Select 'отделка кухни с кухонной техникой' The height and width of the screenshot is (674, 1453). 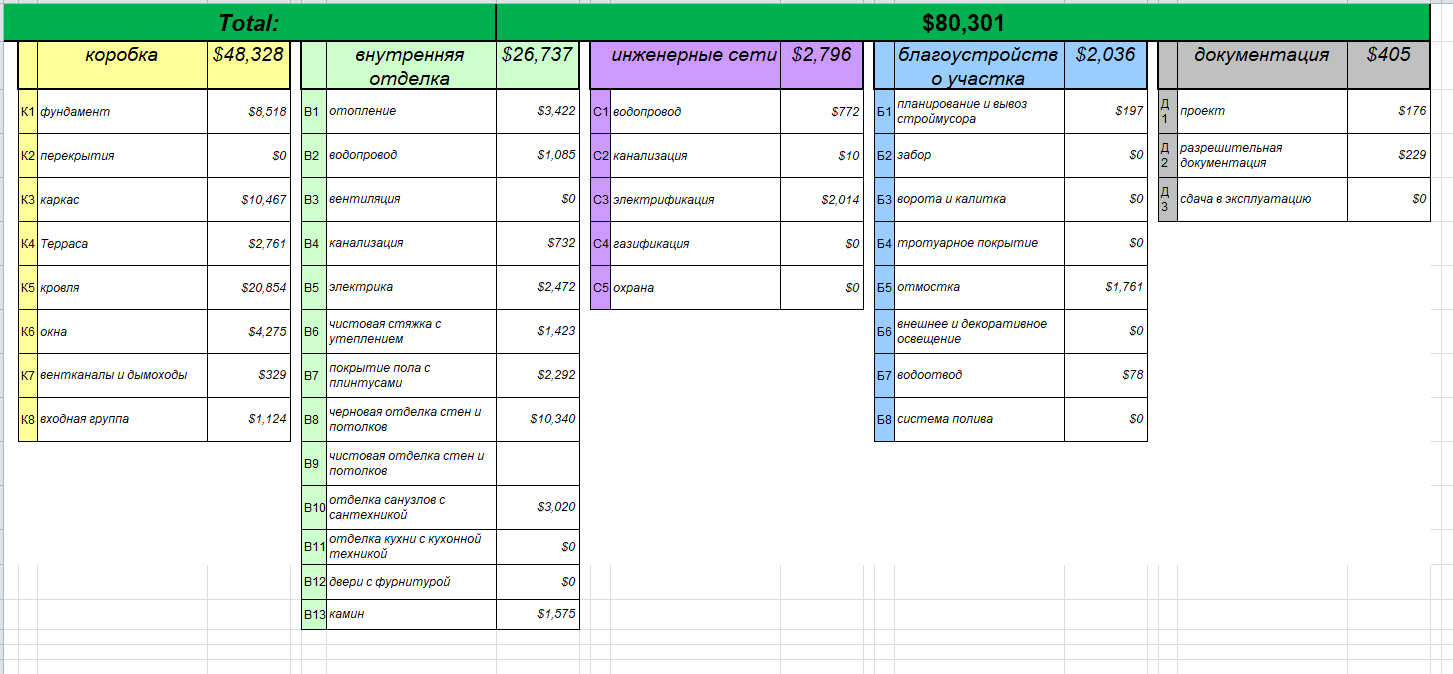[x=411, y=547]
